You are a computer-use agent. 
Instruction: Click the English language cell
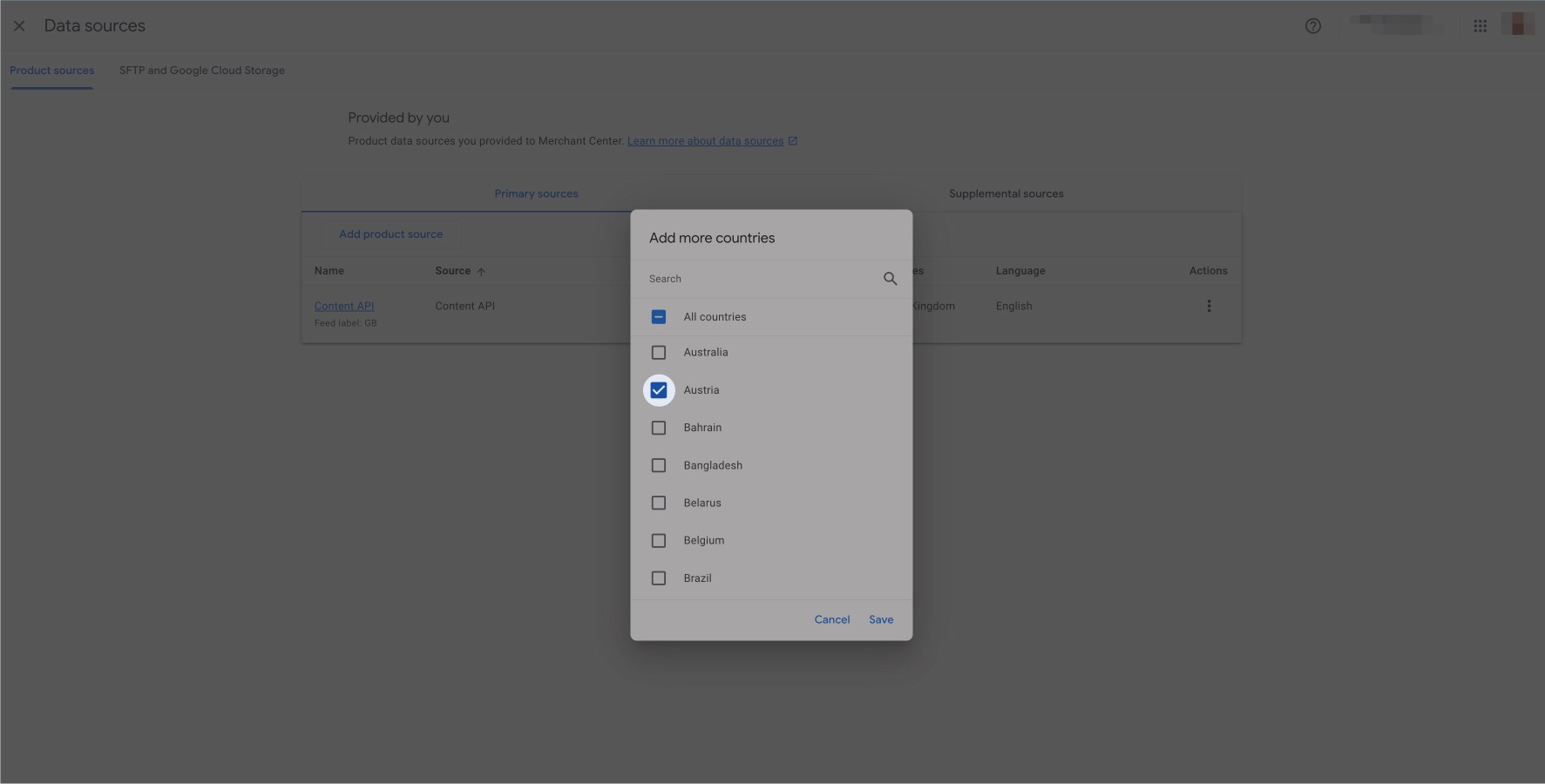click(1013, 306)
